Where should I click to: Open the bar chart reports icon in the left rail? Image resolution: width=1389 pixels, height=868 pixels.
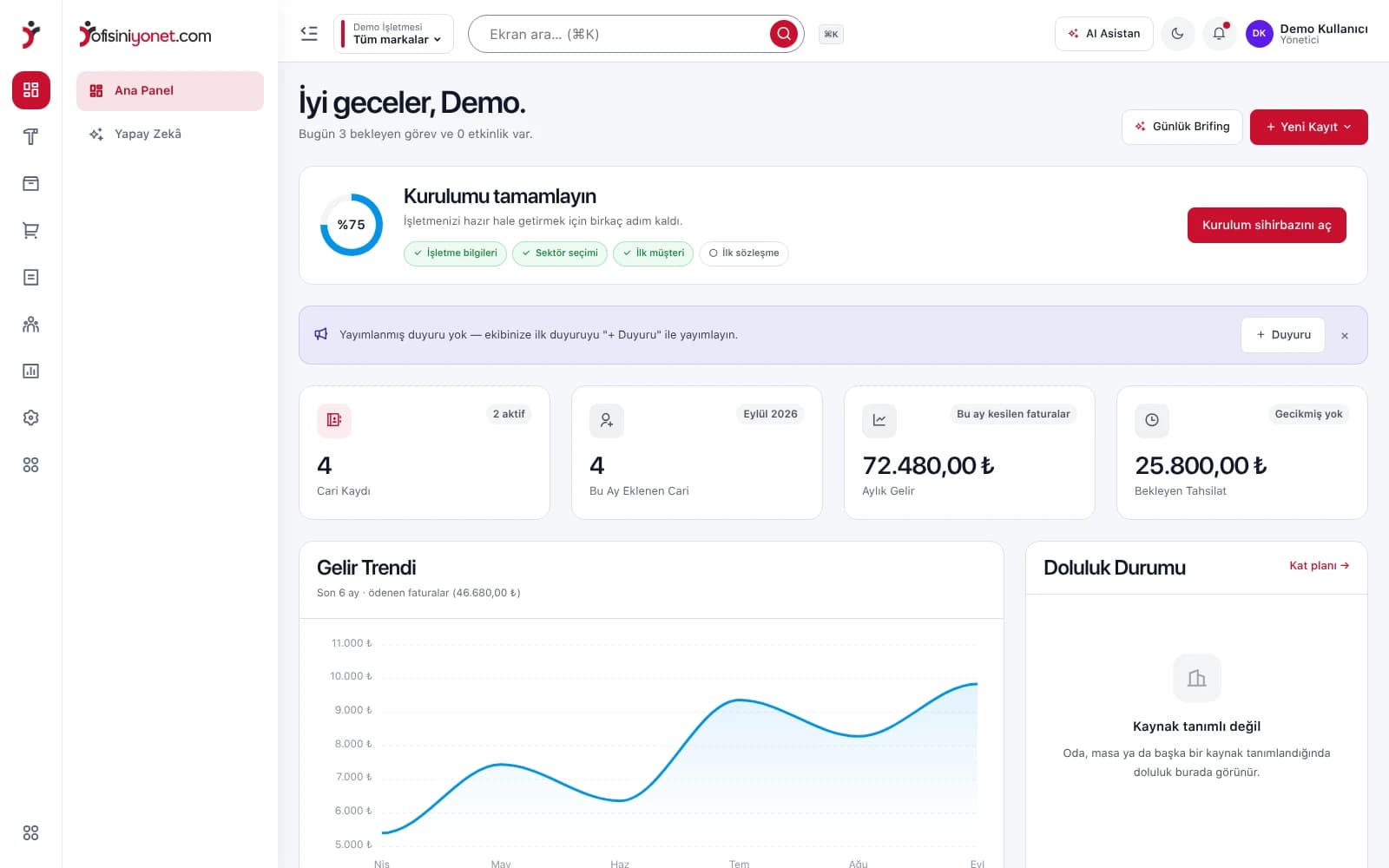click(31, 371)
